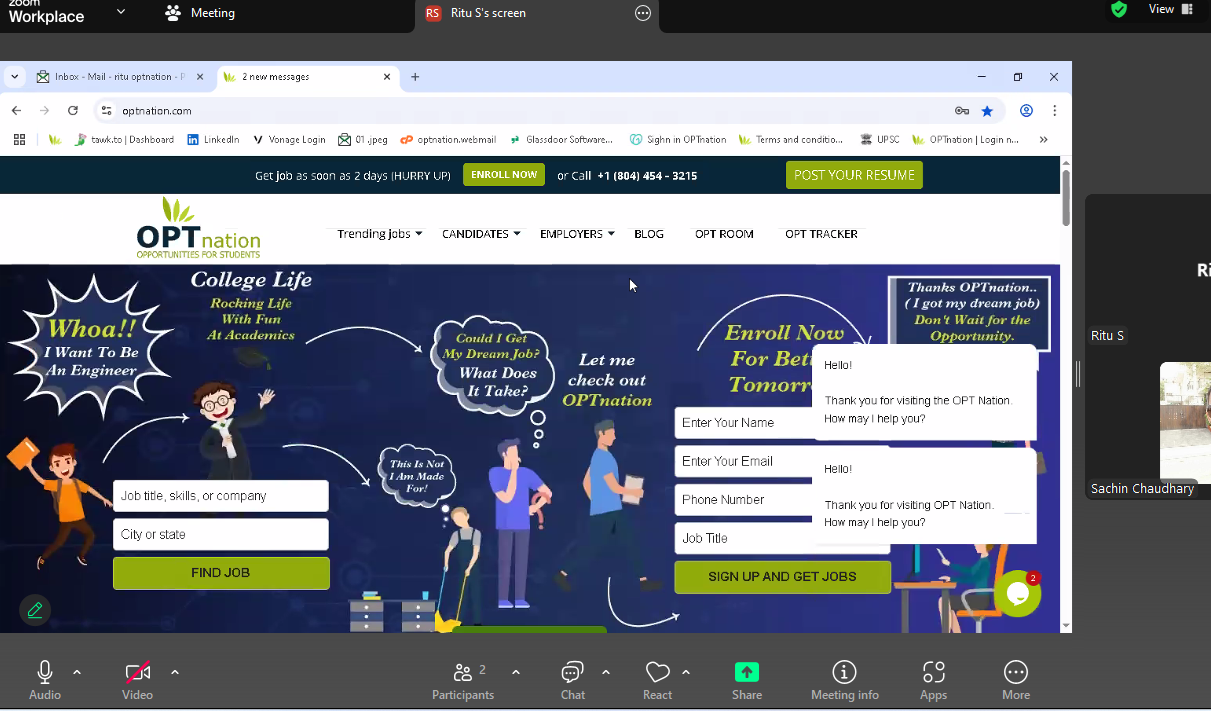
Task: Open the Chat panel icon
Action: pos(572,673)
